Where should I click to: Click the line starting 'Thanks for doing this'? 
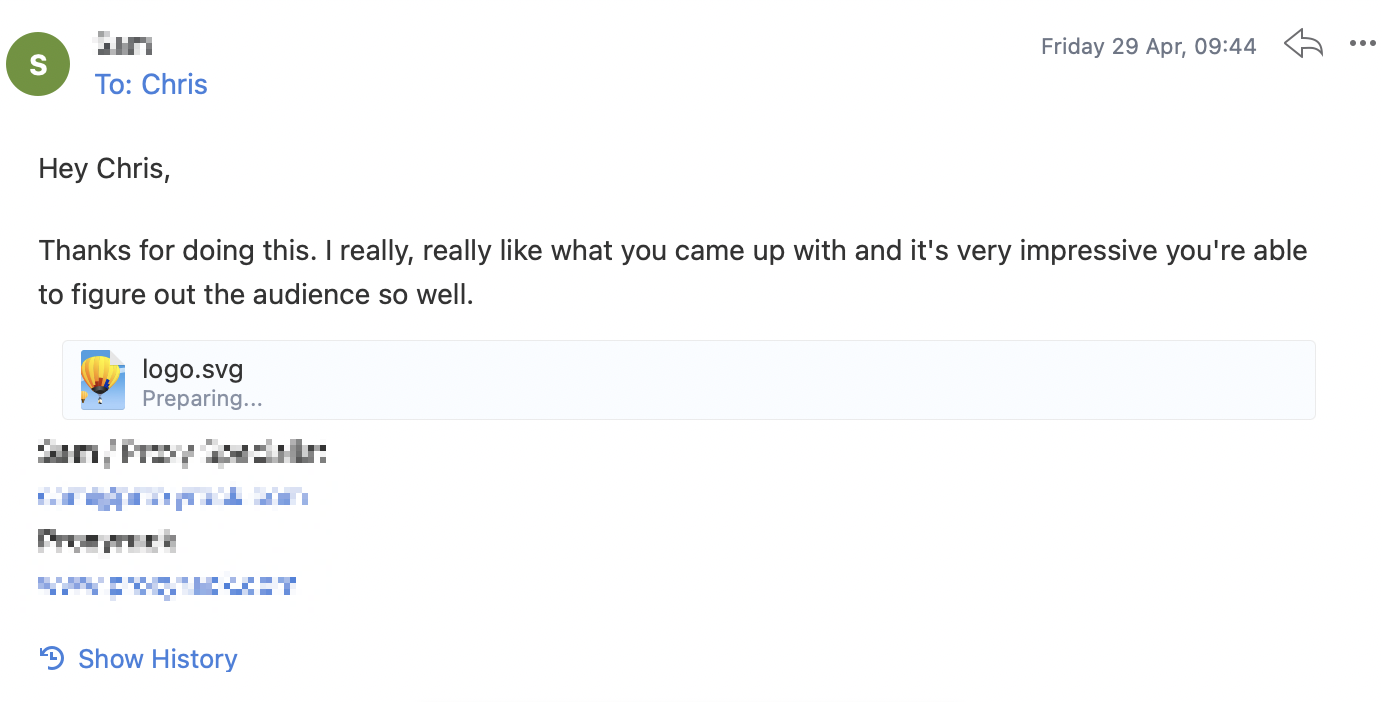pyautogui.click(x=673, y=250)
